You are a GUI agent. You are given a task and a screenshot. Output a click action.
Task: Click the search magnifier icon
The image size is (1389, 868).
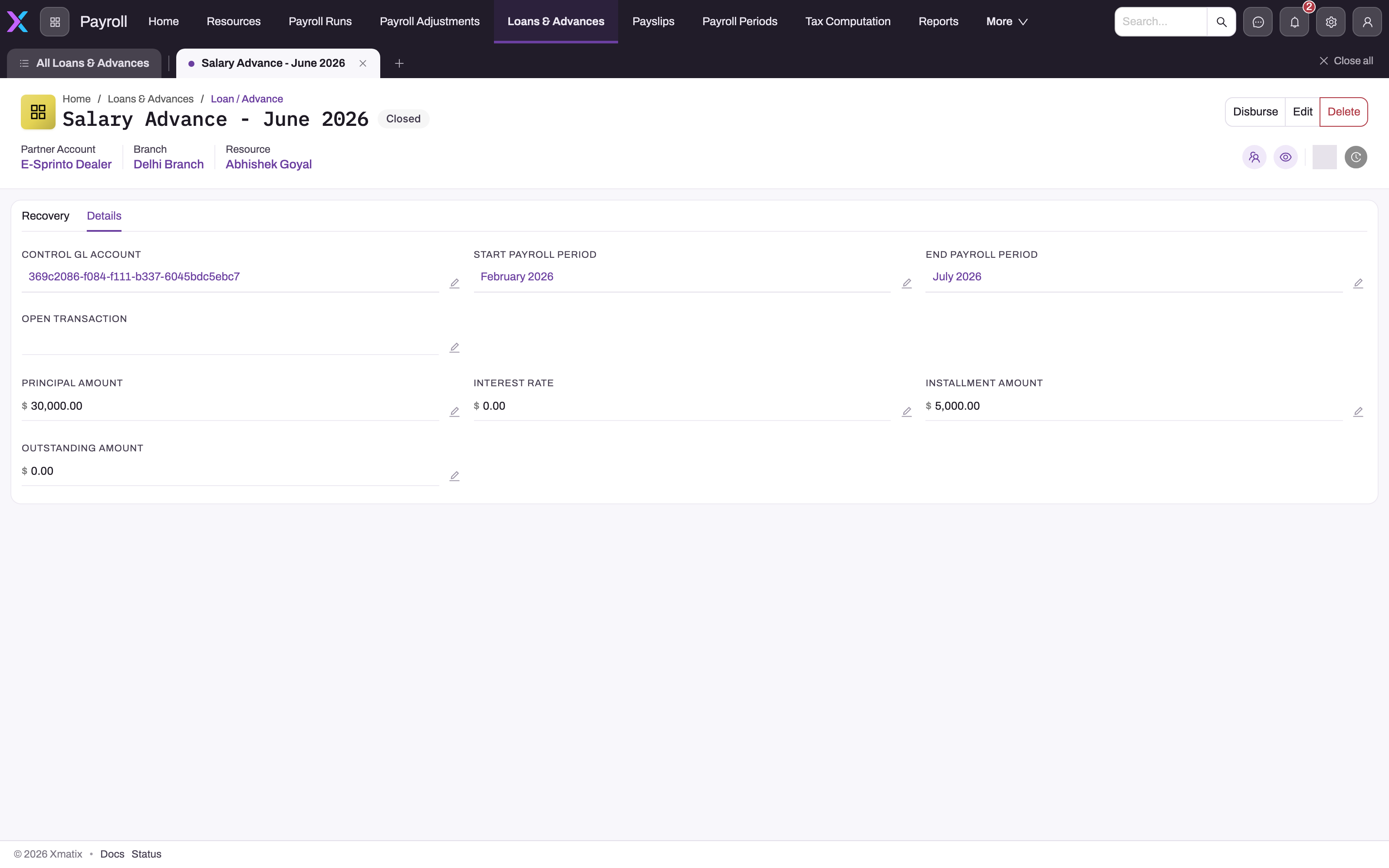(x=1221, y=22)
